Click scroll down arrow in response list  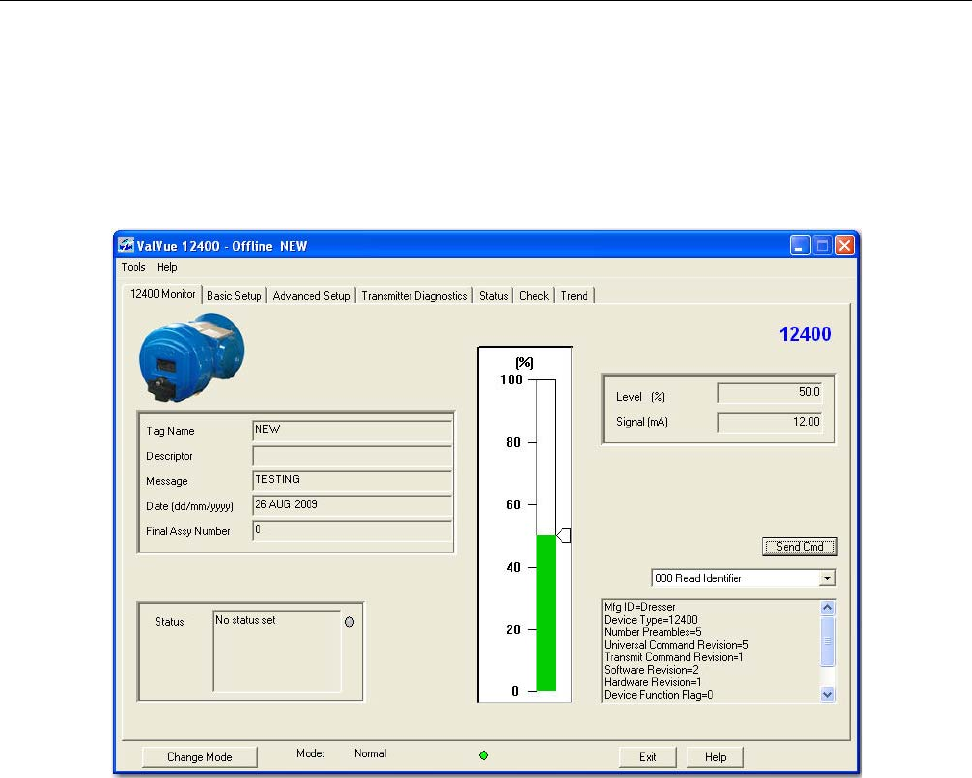click(x=828, y=694)
